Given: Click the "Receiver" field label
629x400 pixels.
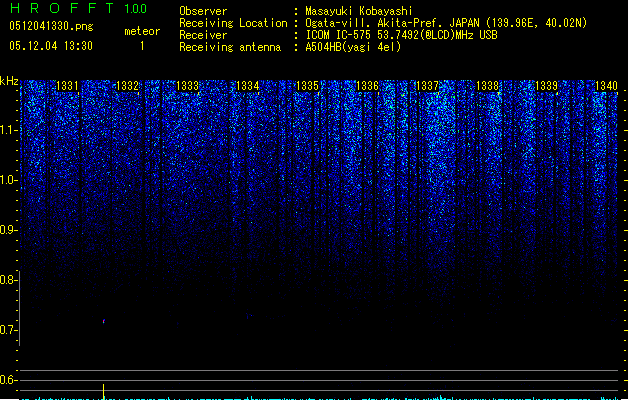Looking at the screenshot, I should [203, 35].
